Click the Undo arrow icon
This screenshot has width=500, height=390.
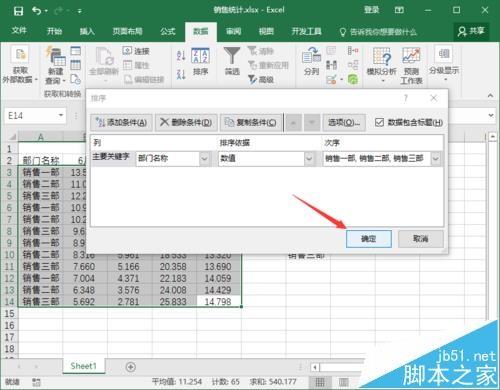pyautogui.click(x=36, y=11)
